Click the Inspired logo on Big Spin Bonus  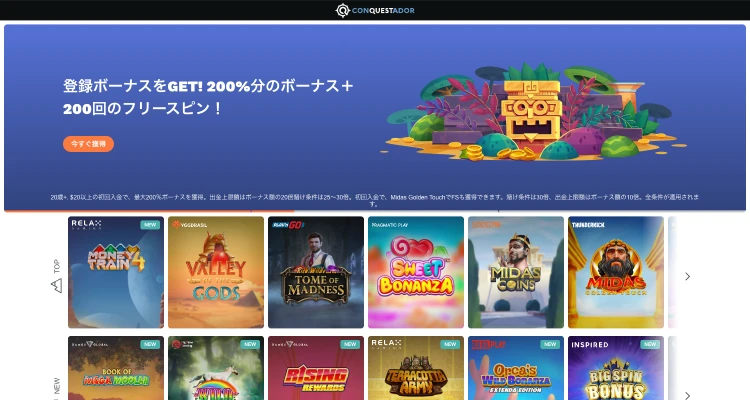pyautogui.click(x=590, y=344)
